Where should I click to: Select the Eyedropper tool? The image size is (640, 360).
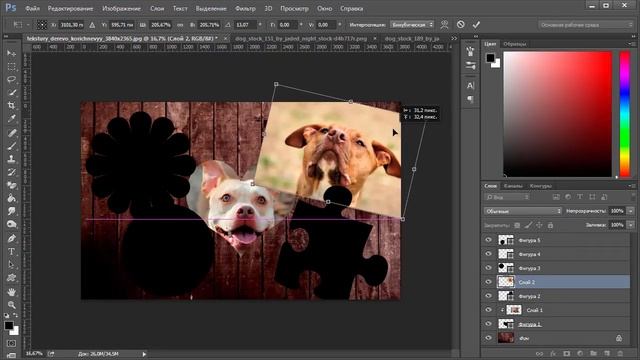(11, 118)
